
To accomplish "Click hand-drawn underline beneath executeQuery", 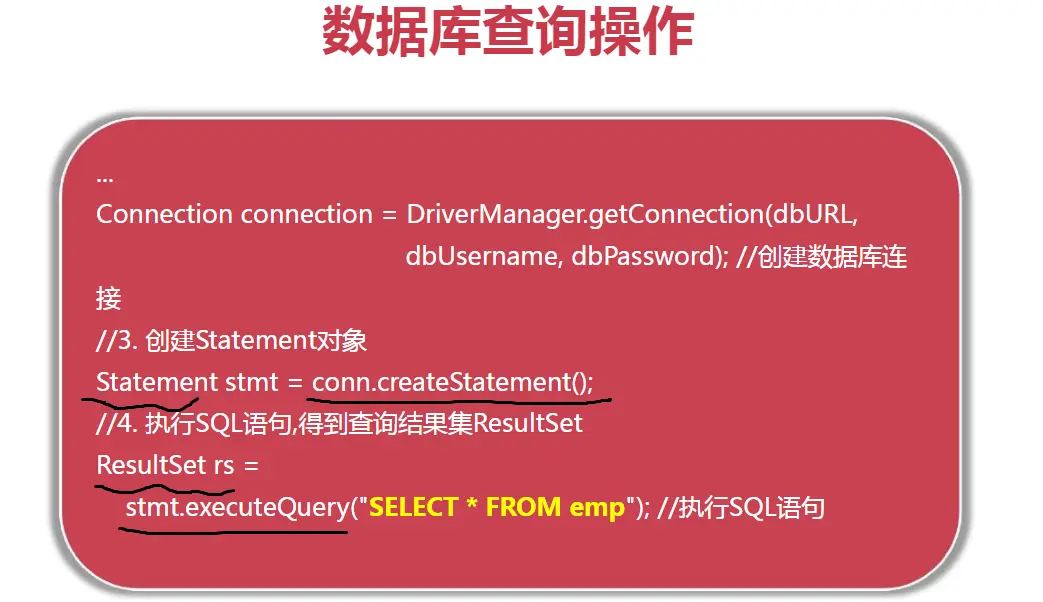I will coord(233,531).
